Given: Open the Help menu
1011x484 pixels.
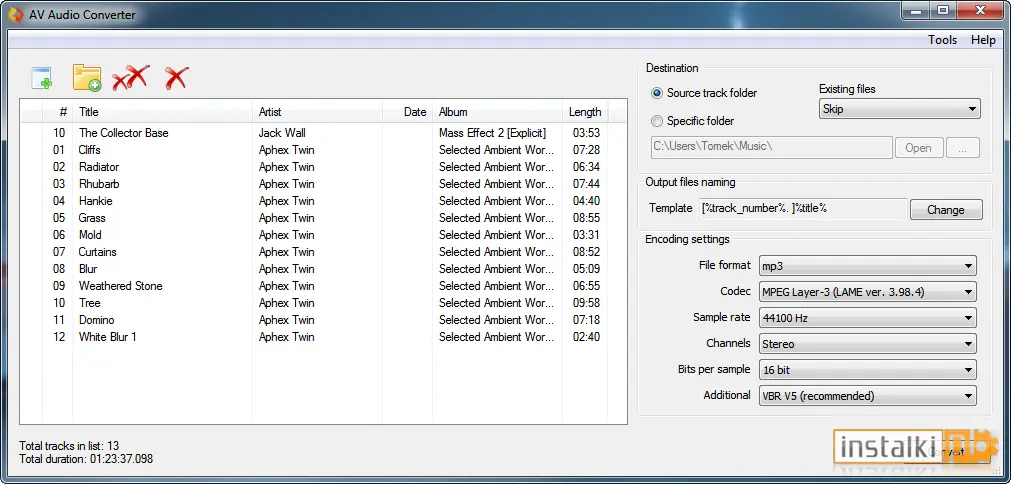Looking at the screenshot, I should pos(983,40).
